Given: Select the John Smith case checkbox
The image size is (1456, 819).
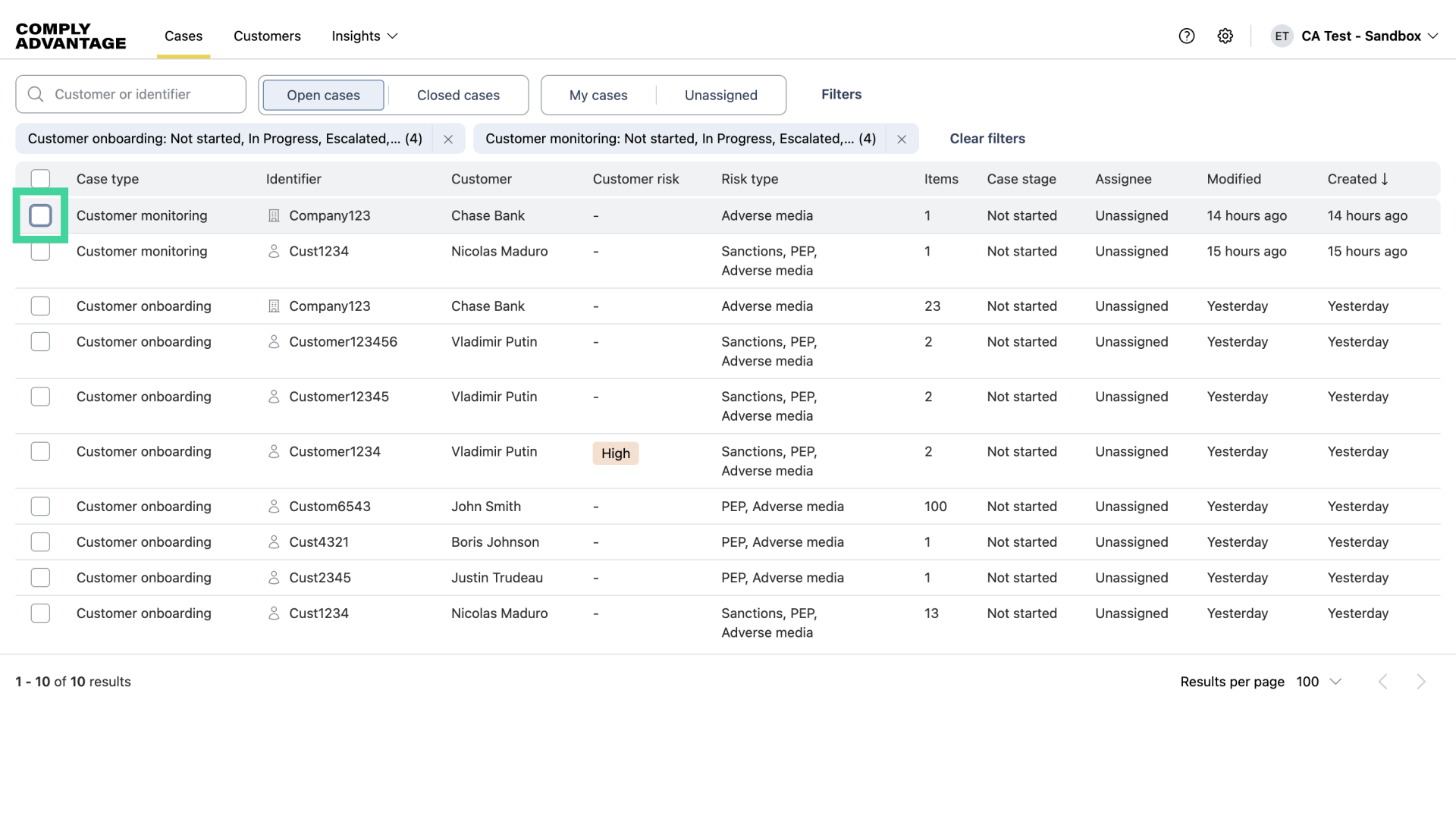Looking at the screenshot, I should tap(40, 507).
